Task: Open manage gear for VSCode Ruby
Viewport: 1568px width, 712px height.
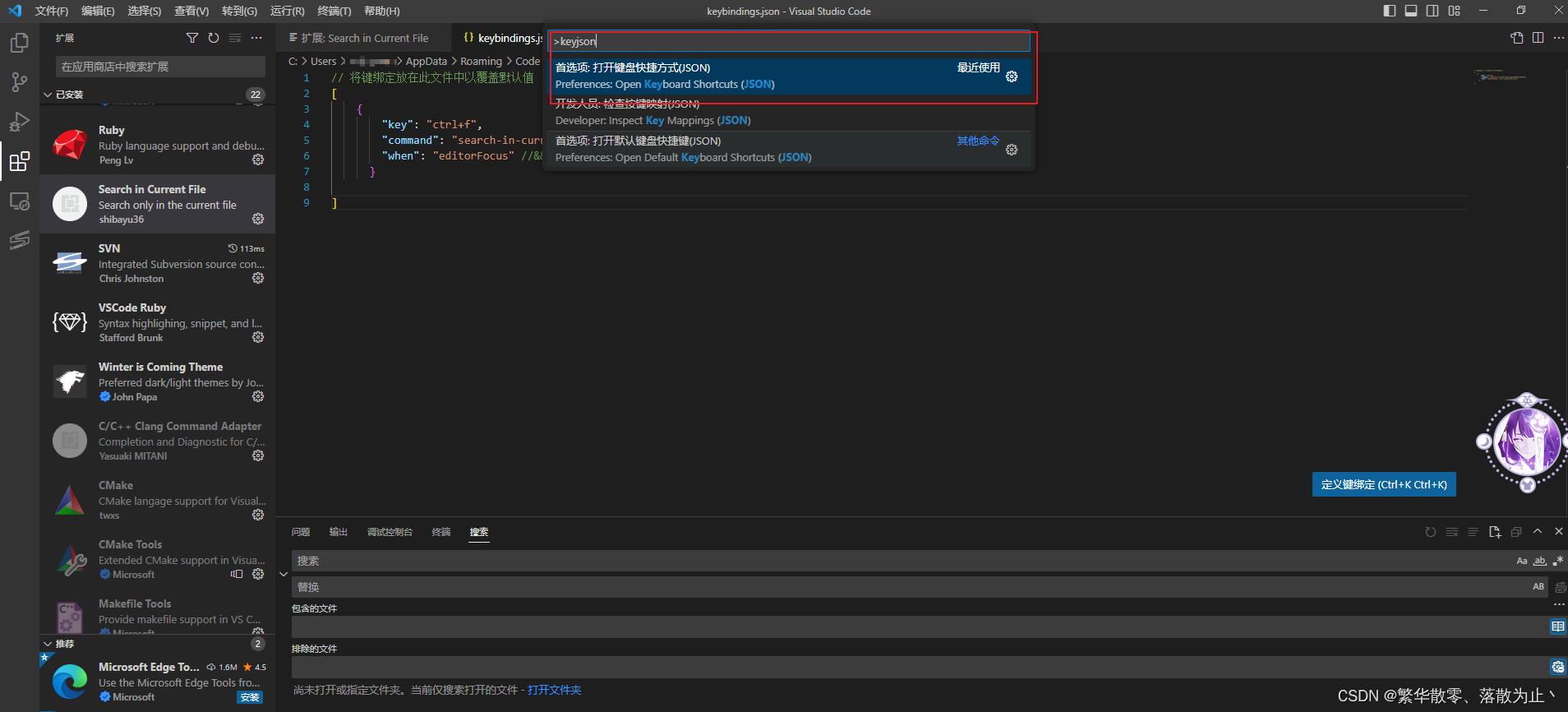Action: (x=258, y=337)
